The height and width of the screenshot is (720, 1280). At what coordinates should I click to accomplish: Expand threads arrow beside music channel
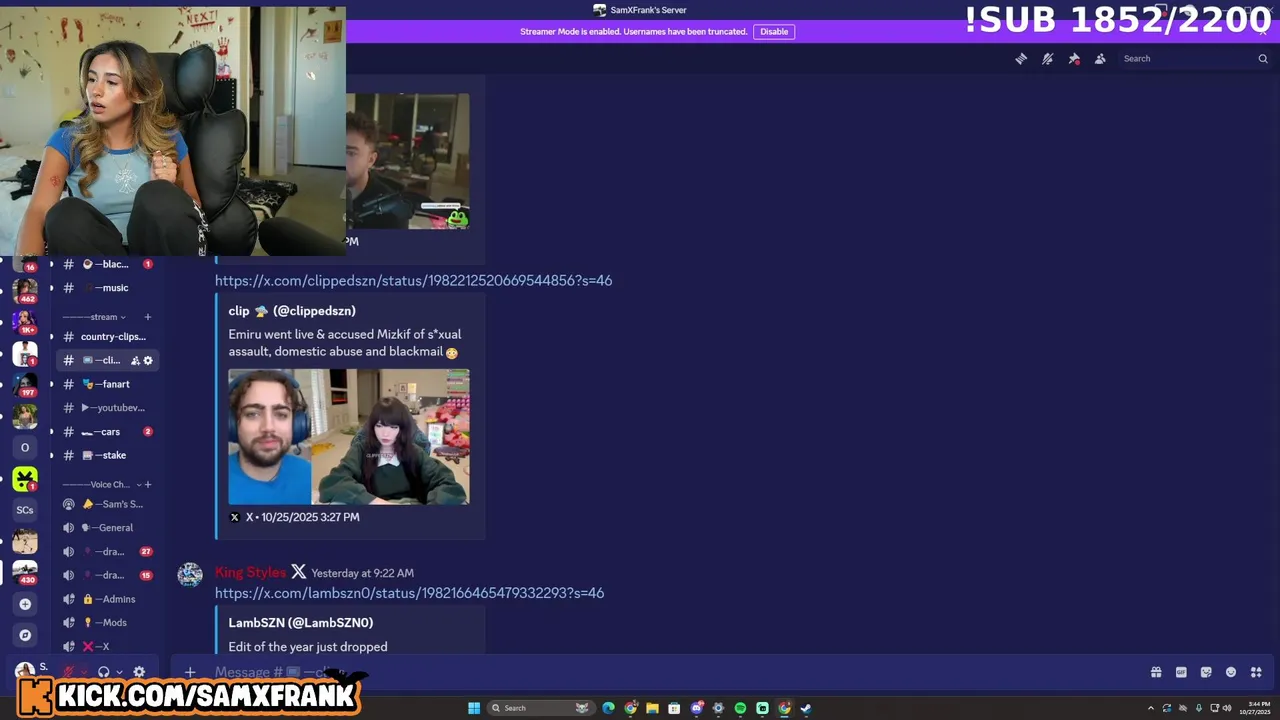click(x=51, y=288)
